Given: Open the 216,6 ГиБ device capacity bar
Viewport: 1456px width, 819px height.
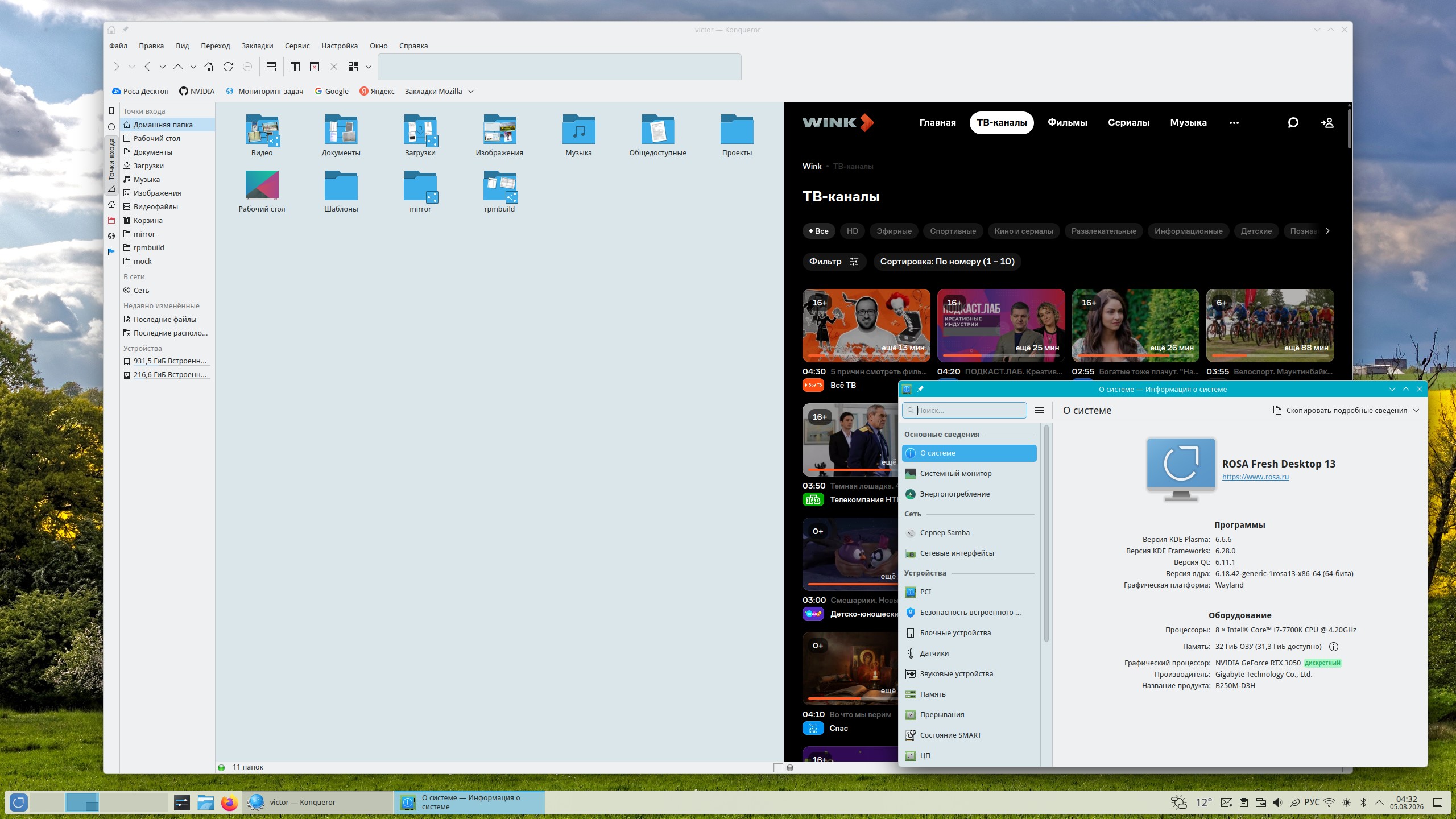Looking at the screenshot, I should coord(167,375).
